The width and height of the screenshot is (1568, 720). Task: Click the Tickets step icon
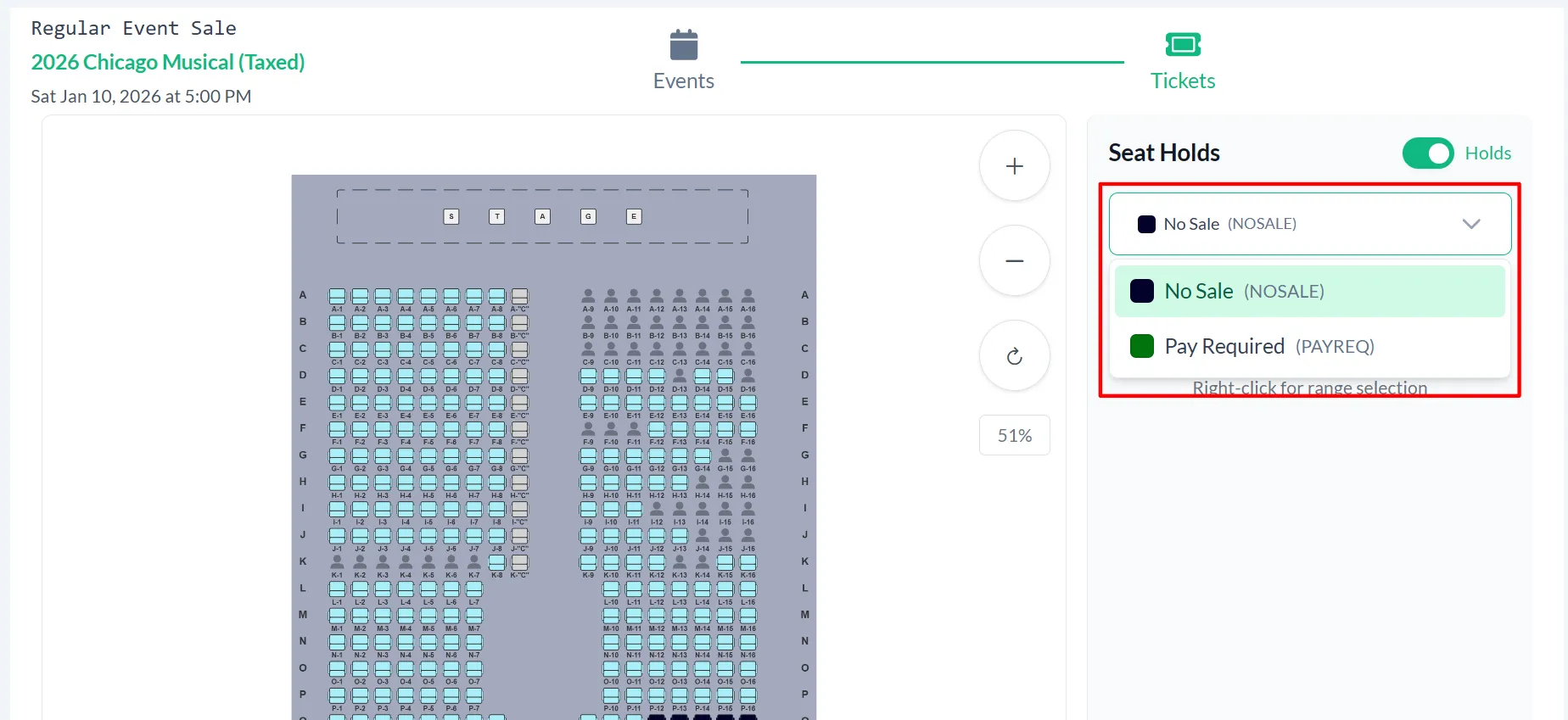pyautogui.click(x=1183, y=44)
